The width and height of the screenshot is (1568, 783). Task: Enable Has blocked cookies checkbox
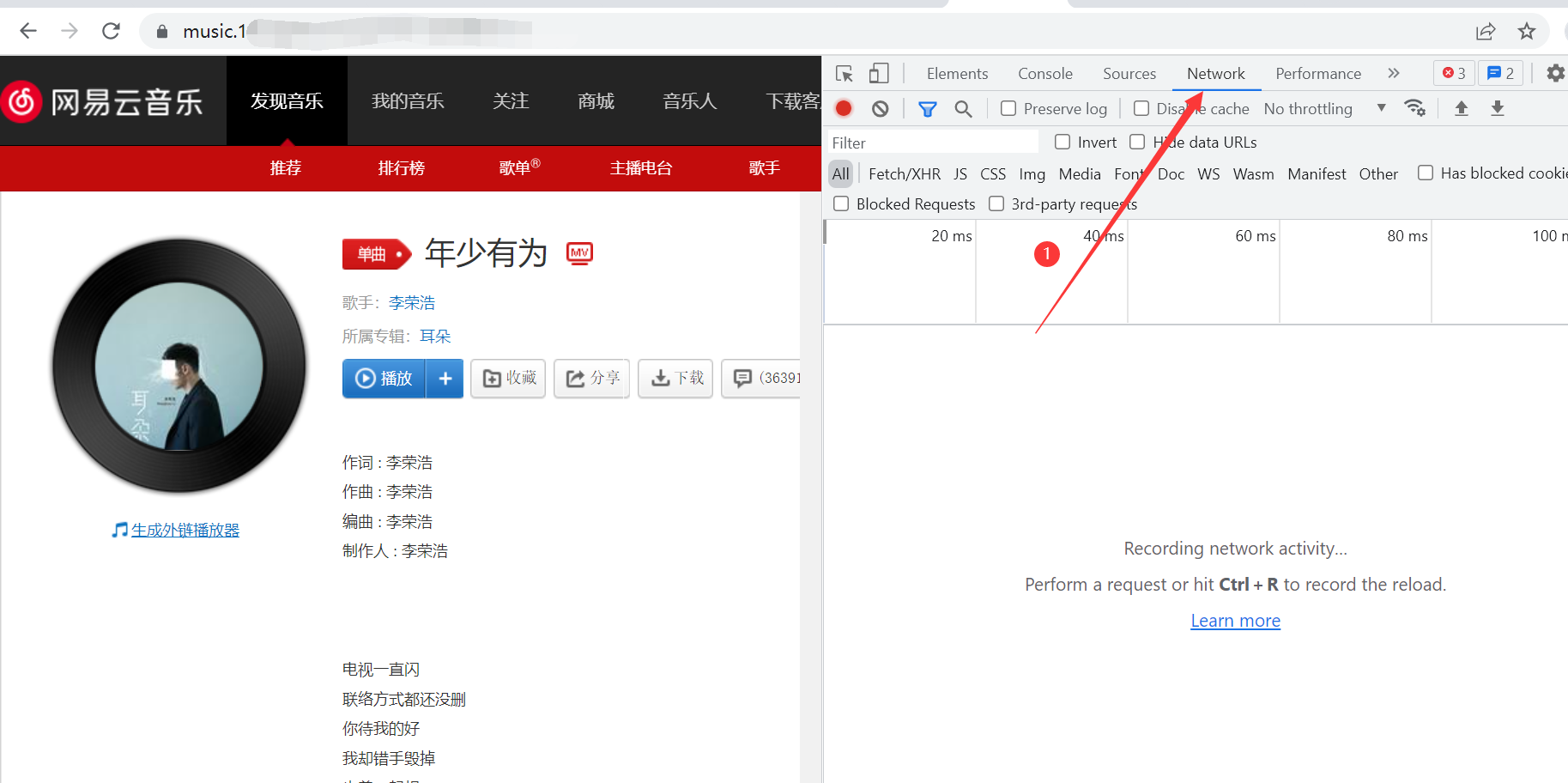[1426, 173]
